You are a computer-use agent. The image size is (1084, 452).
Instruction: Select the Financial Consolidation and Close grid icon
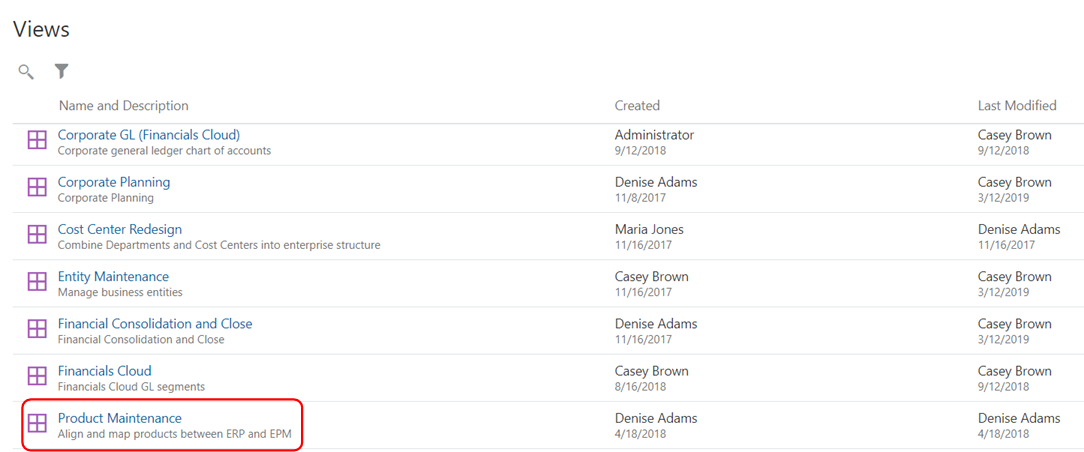coord(37,329)
